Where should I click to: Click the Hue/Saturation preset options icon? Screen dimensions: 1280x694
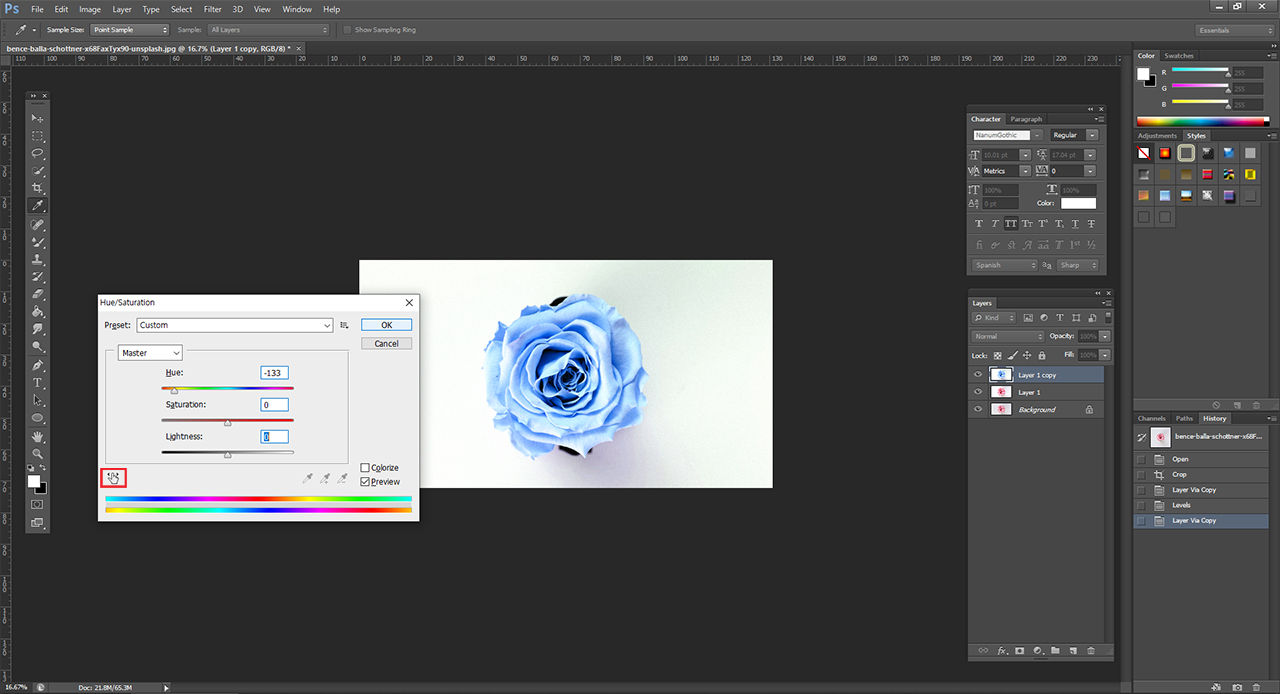345,325
